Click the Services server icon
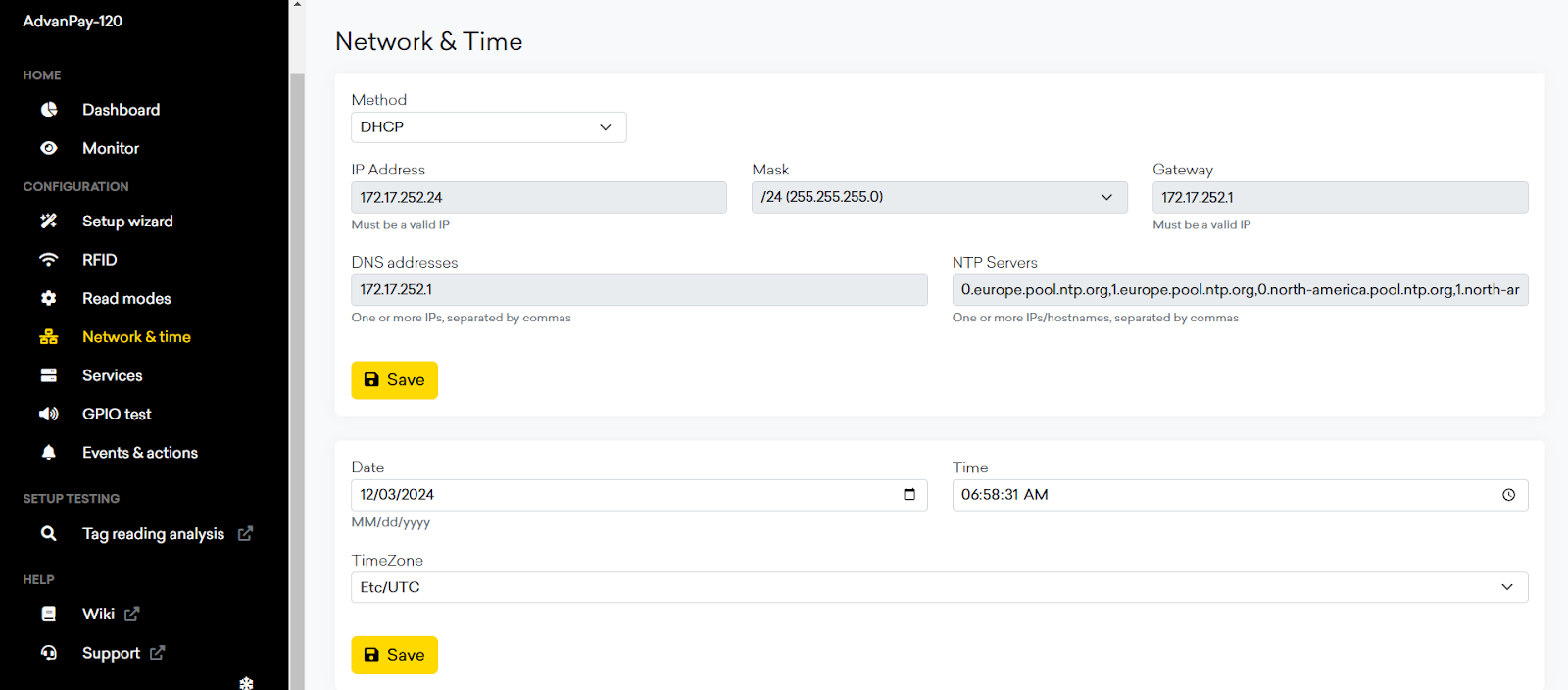The image size is (1568, 690). coord(49,375)
